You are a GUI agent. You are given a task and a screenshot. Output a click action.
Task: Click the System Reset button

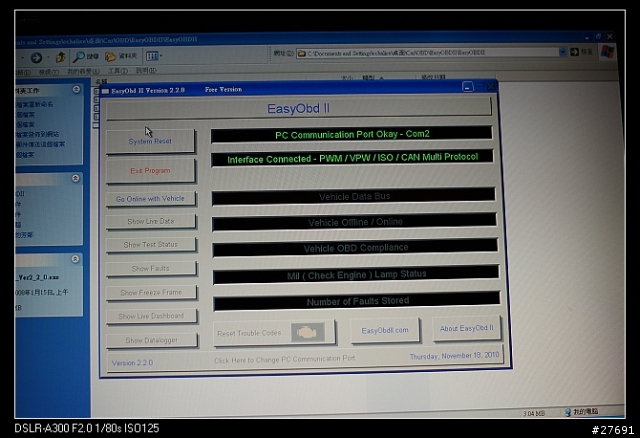[x=150, y=141]
